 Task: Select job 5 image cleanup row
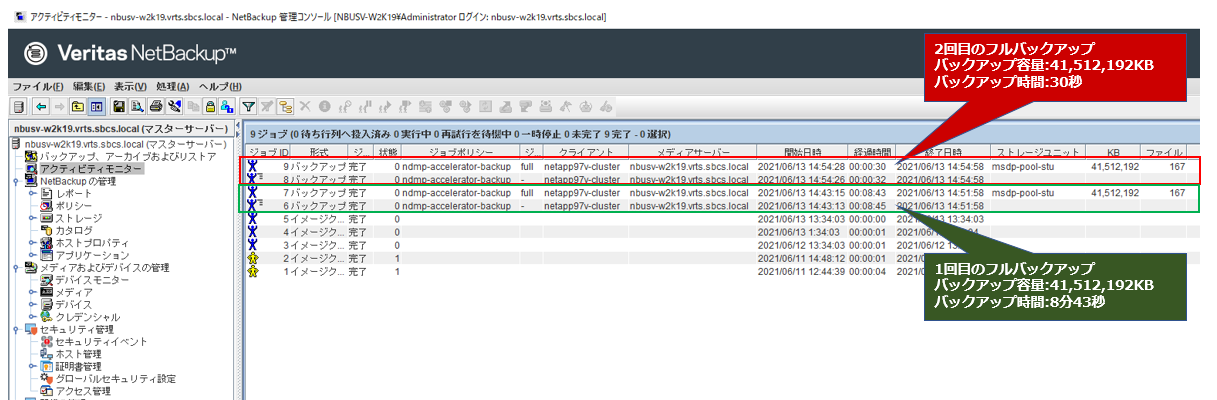718,218
